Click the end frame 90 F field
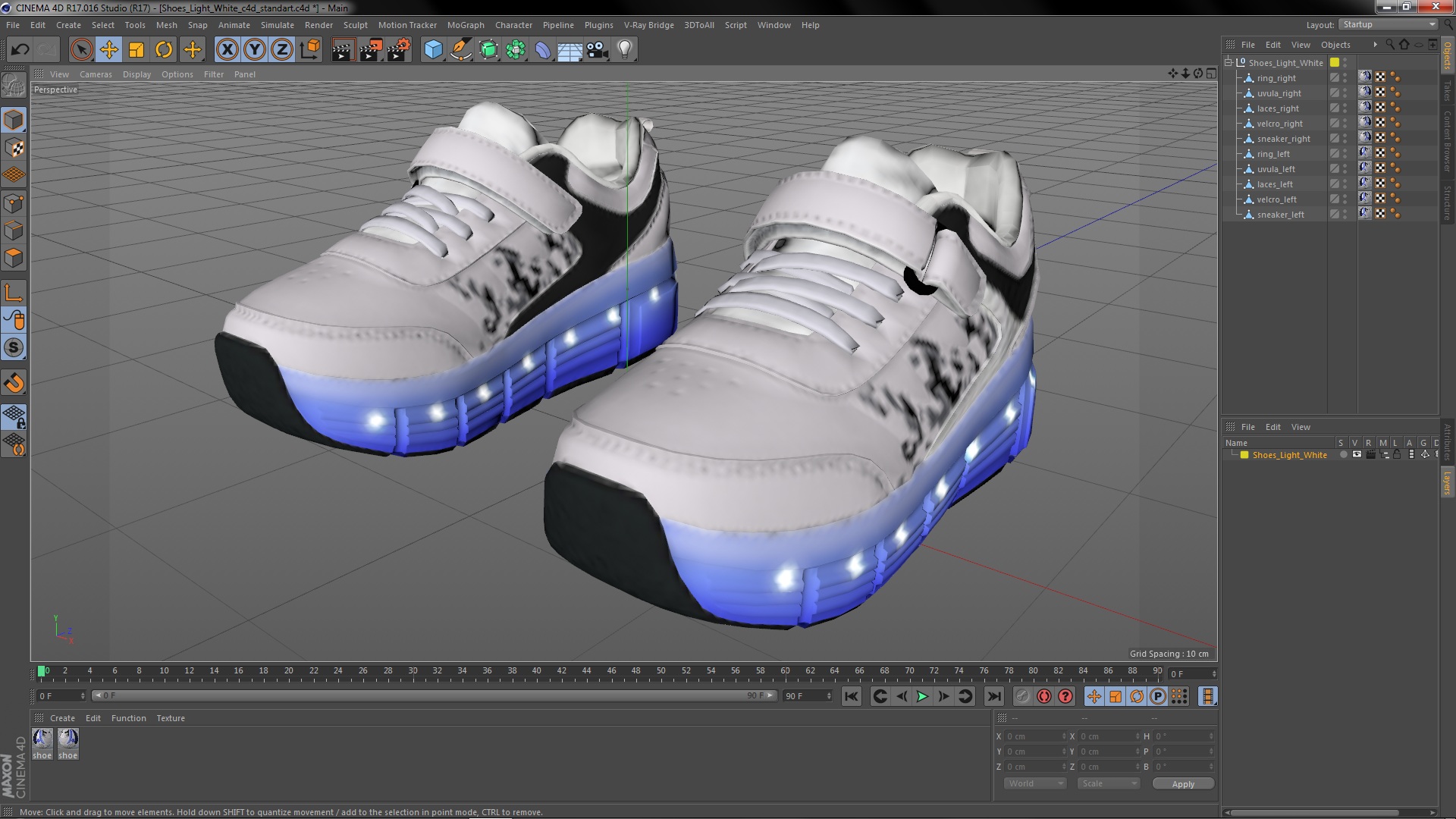The image size is (1456, 819). (x=808, y=696)
